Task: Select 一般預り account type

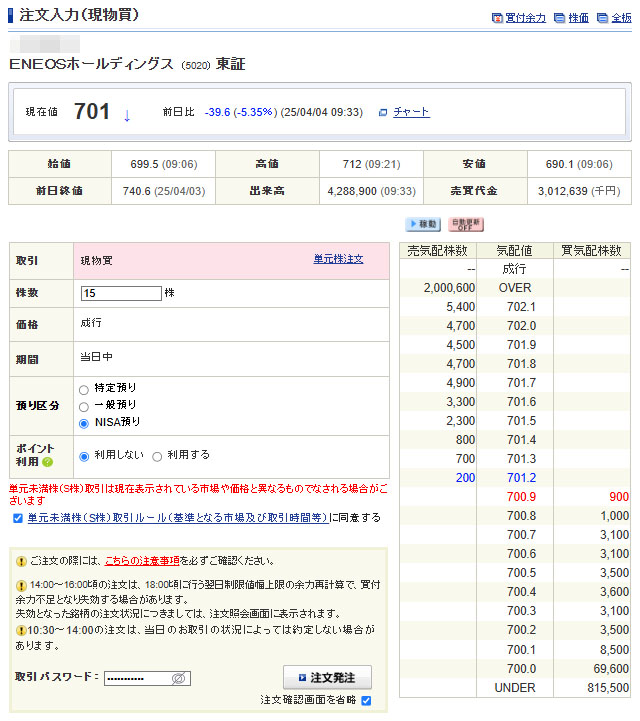Action: (x=84, y=406)
